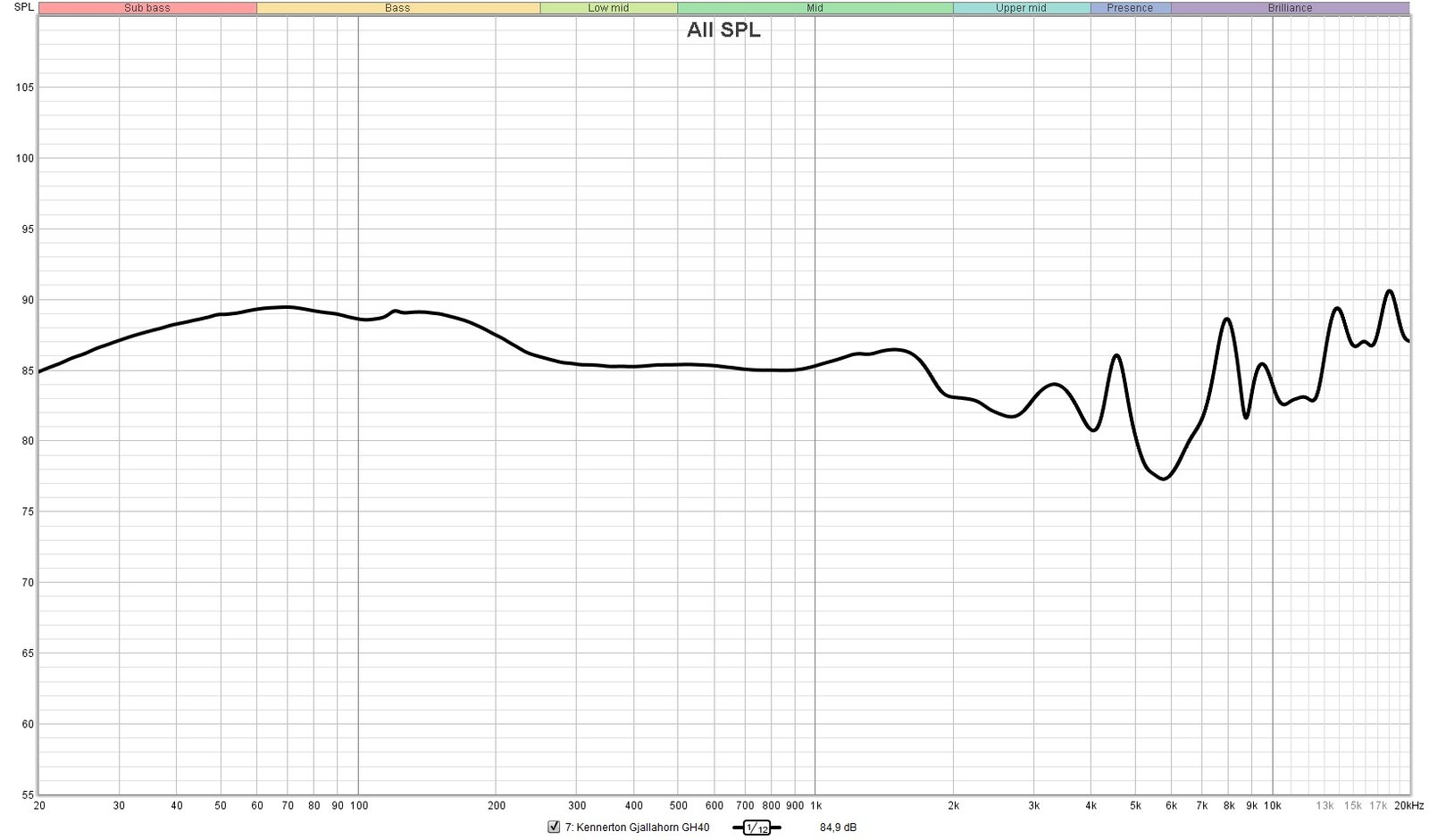Screen dimensions: 1429x840
Task: Click the 100 Hz frequency axis label
Action: tap(358, 806)
